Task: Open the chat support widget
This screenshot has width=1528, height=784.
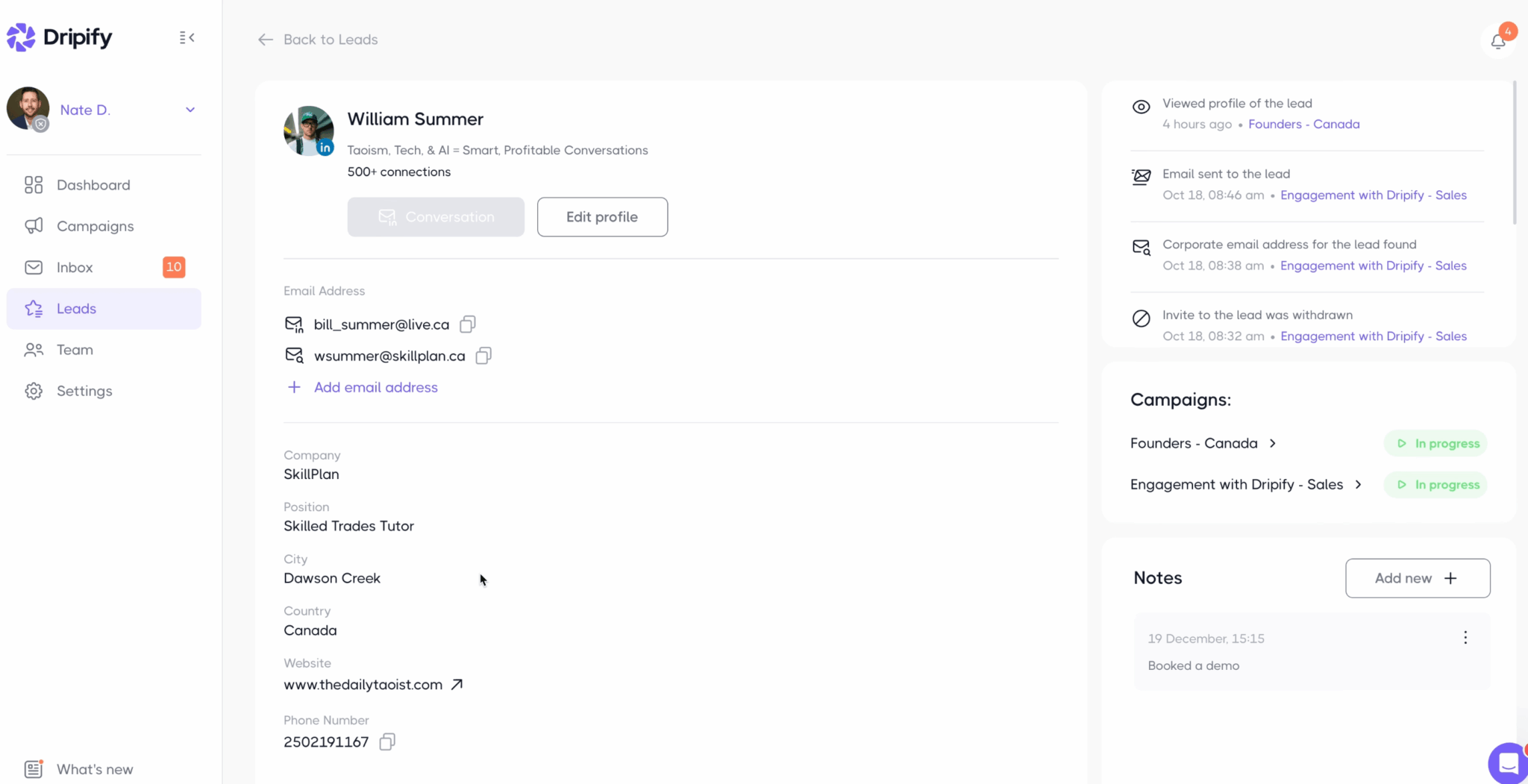Action: 1508,763
